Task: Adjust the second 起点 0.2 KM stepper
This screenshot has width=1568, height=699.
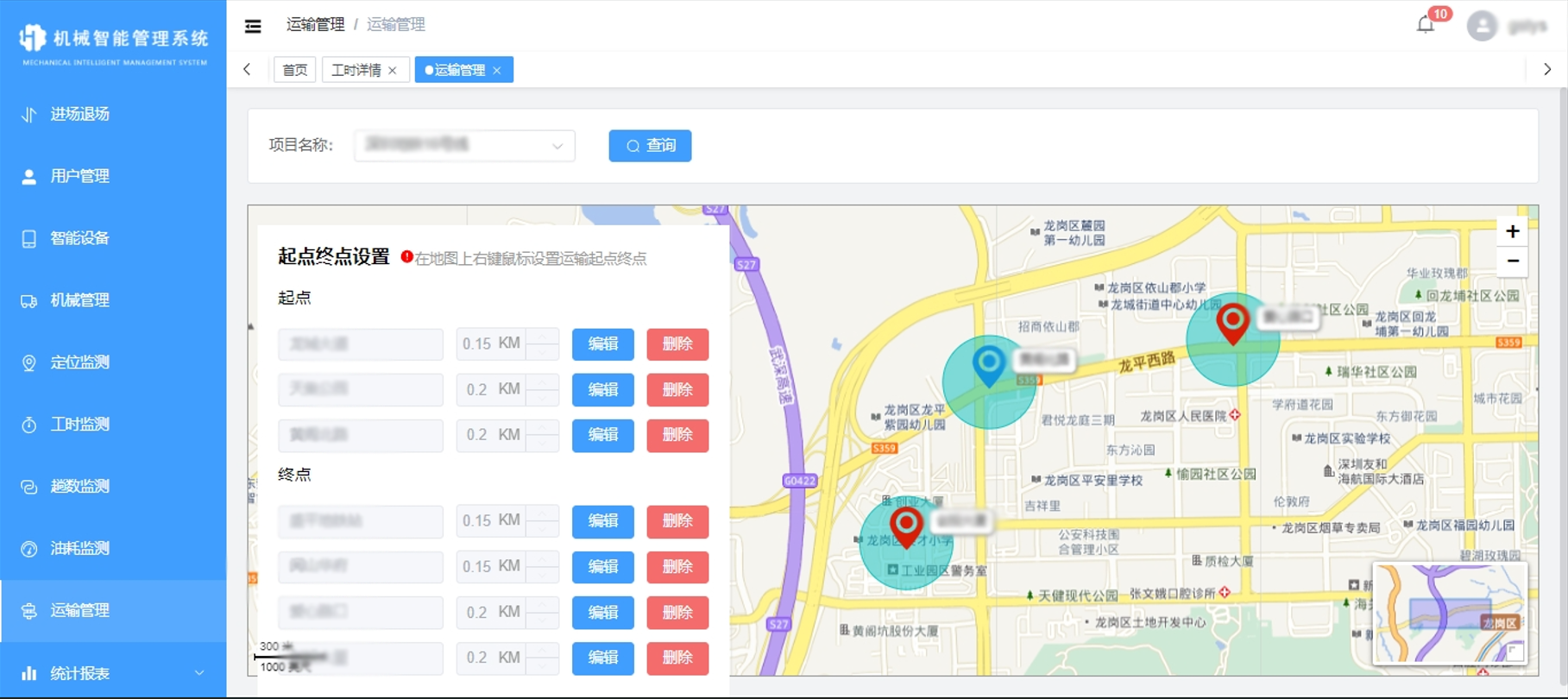Action: pyautogui.click(x=542, y=390)
